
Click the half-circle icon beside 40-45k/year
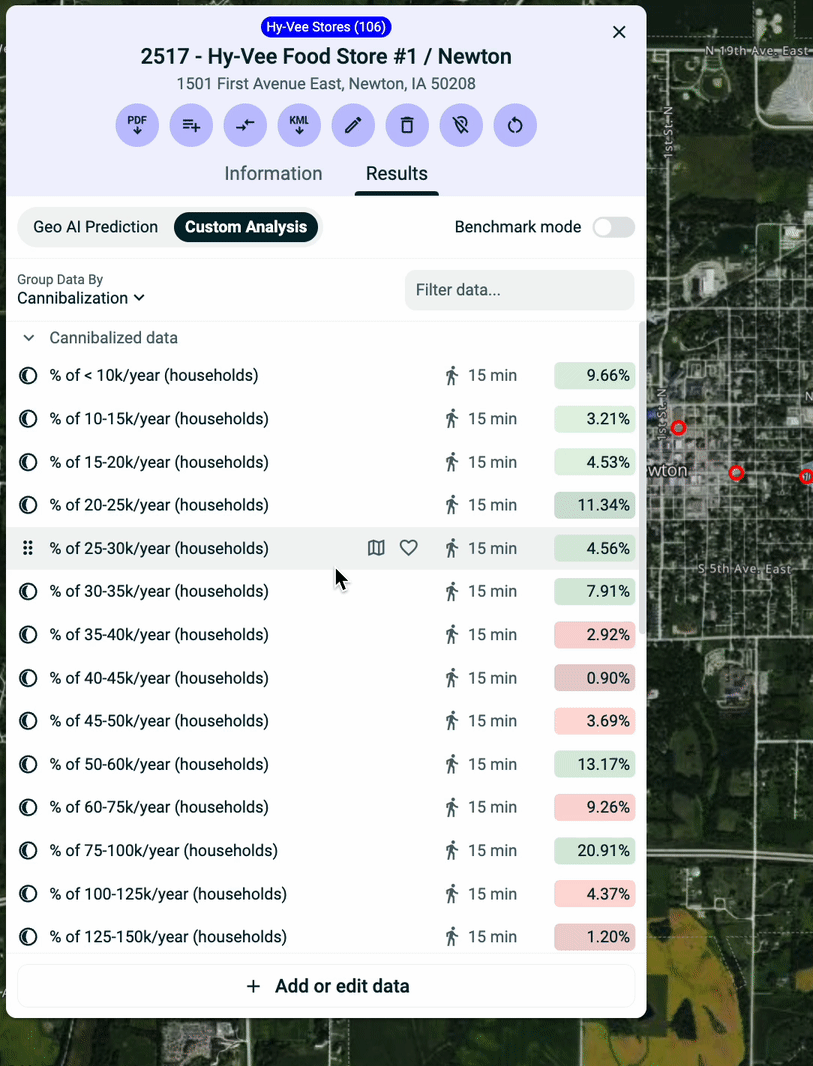pyautogui.click(x=28, y=678)
